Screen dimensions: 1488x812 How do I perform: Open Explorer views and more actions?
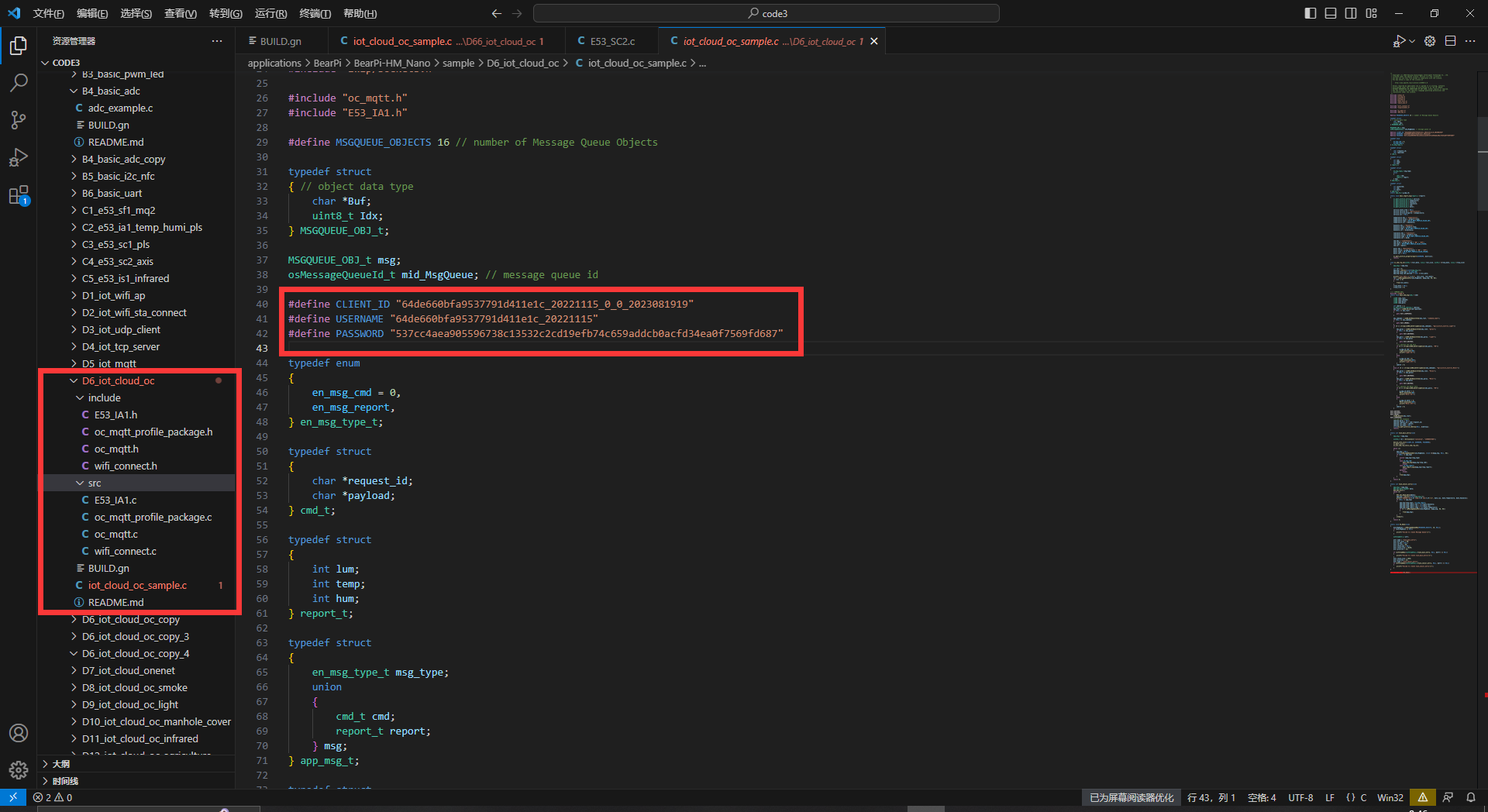click(x=217, y=41)
